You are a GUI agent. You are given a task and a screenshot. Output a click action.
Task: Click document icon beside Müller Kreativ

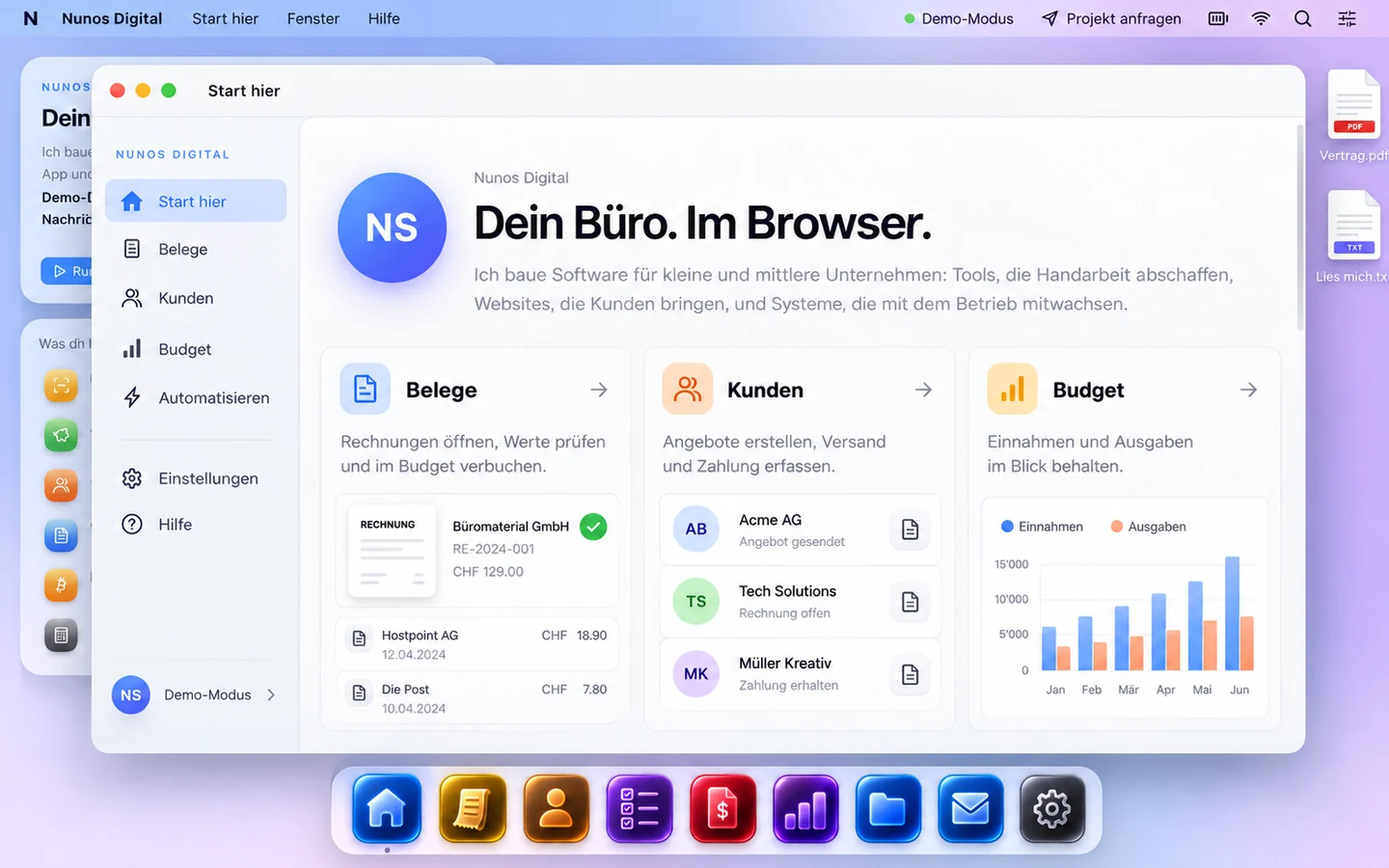[910, 674]
